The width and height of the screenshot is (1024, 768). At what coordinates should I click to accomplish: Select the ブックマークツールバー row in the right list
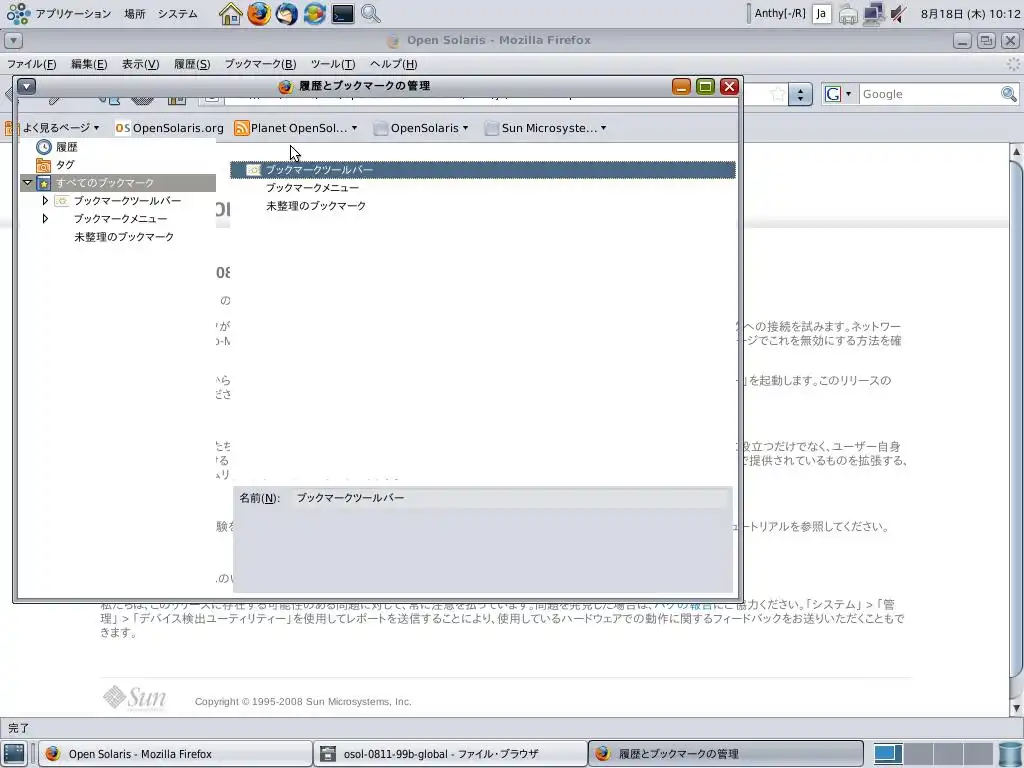483,170
